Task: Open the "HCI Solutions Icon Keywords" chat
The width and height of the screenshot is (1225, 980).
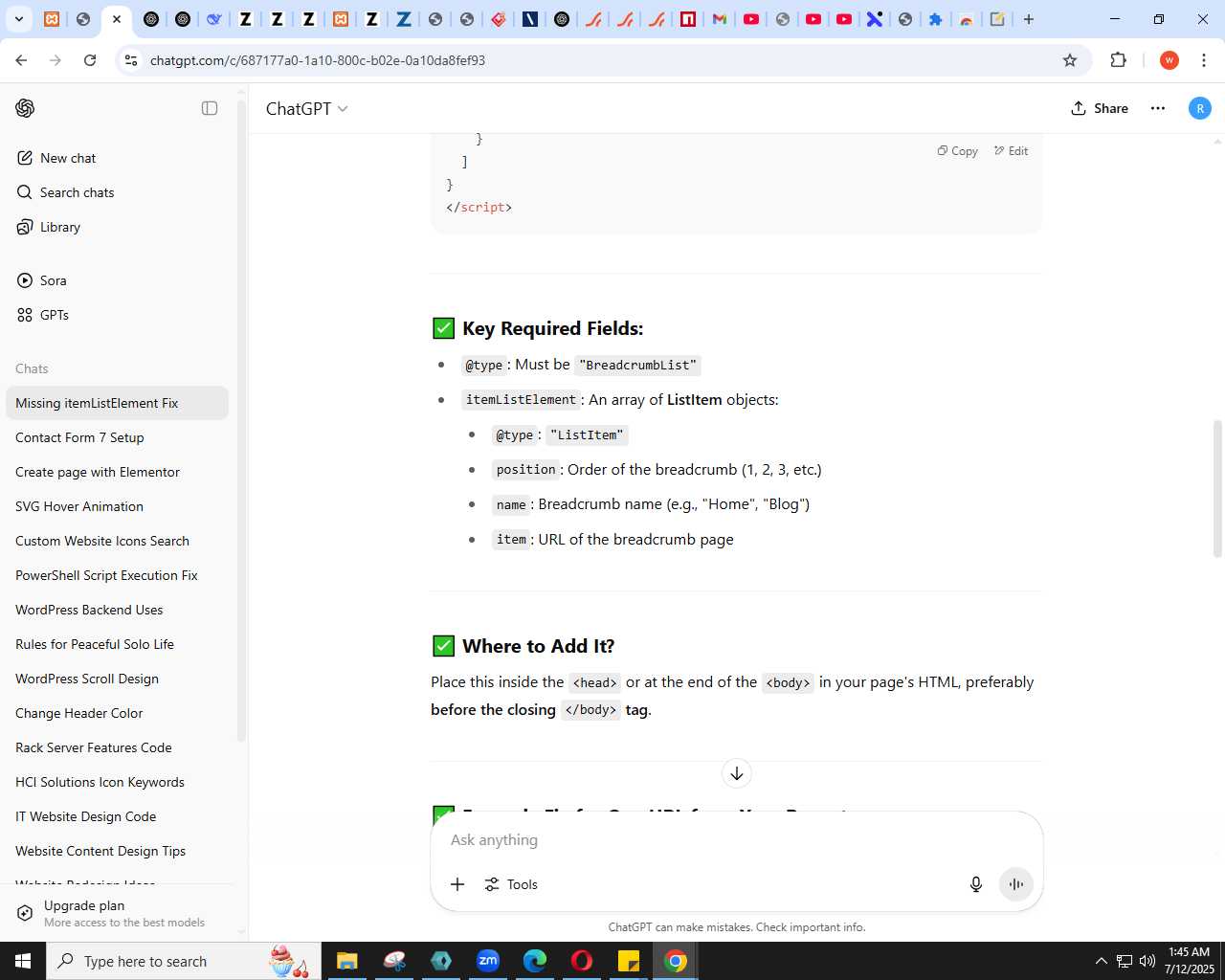Action: coord(117,782)
